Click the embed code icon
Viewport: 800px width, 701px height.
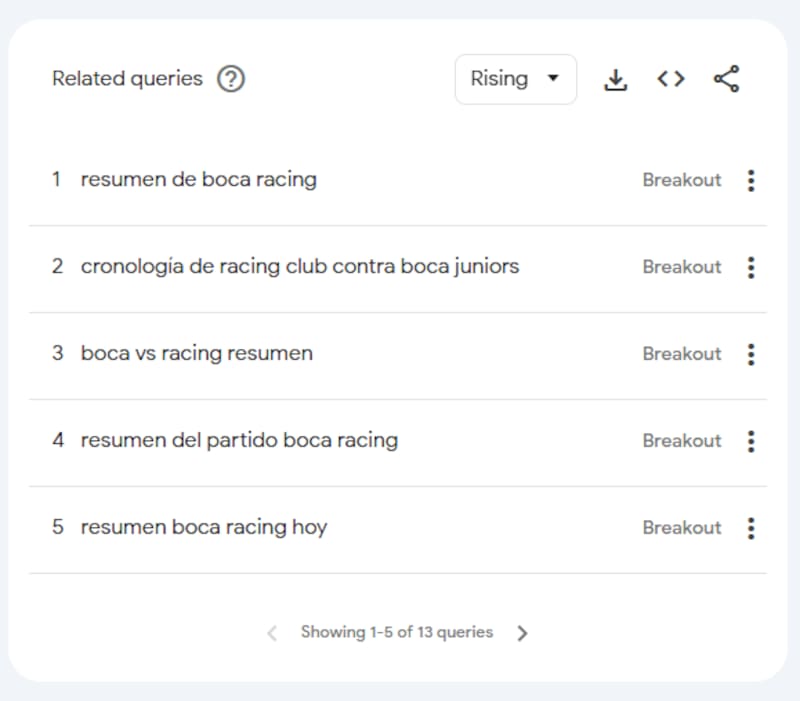pyautogui.click(x=670, y=79)
